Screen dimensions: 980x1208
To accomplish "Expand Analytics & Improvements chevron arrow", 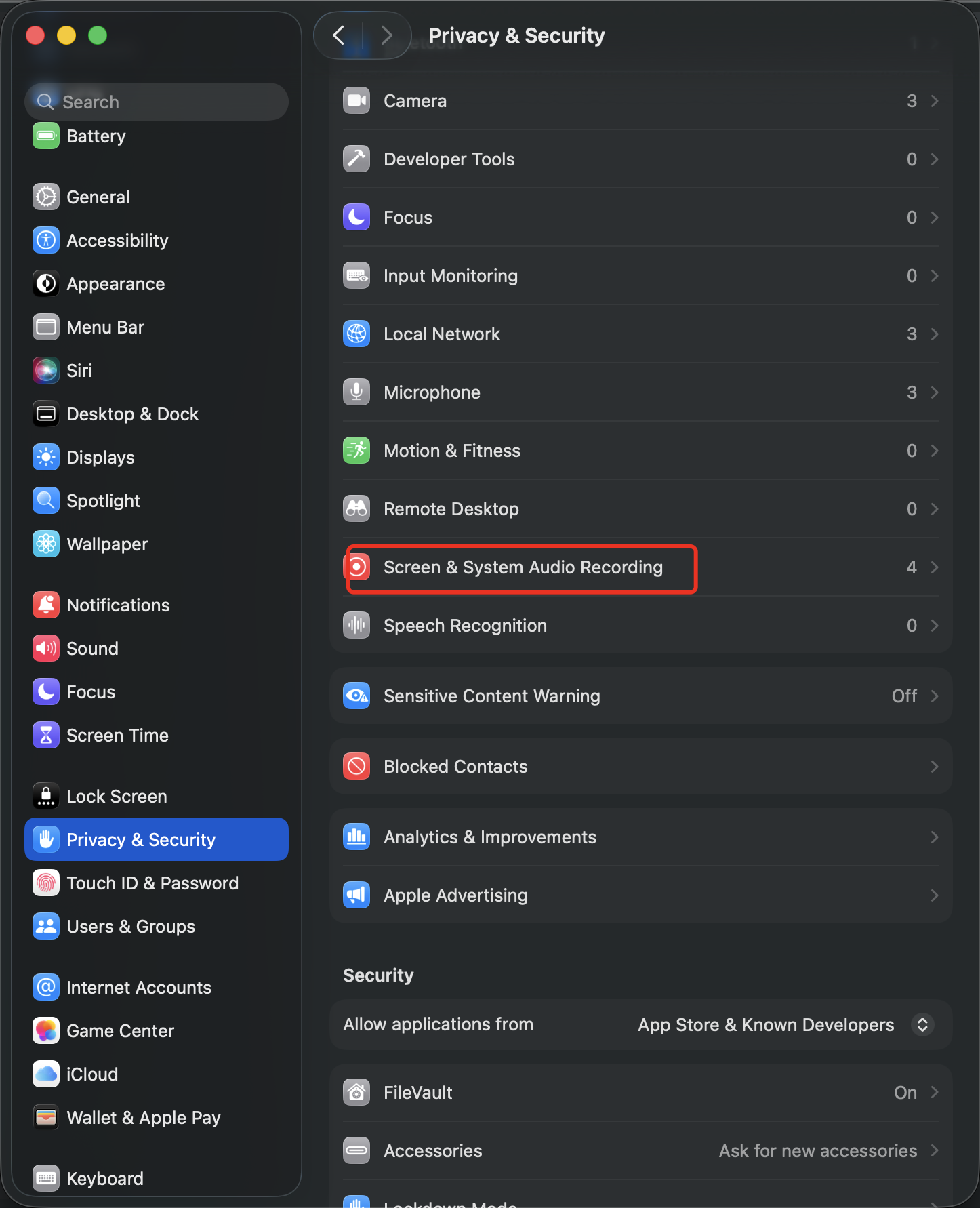I will (x=935, y=837).
